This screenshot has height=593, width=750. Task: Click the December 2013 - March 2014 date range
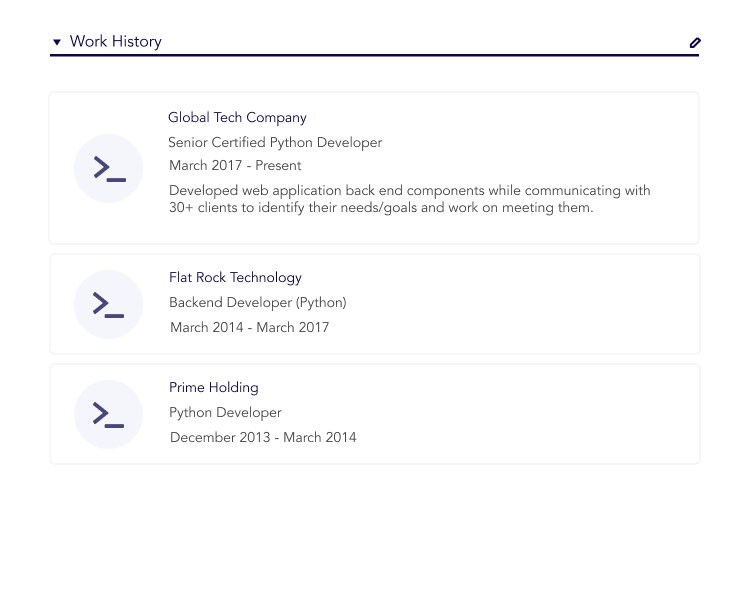263,438
